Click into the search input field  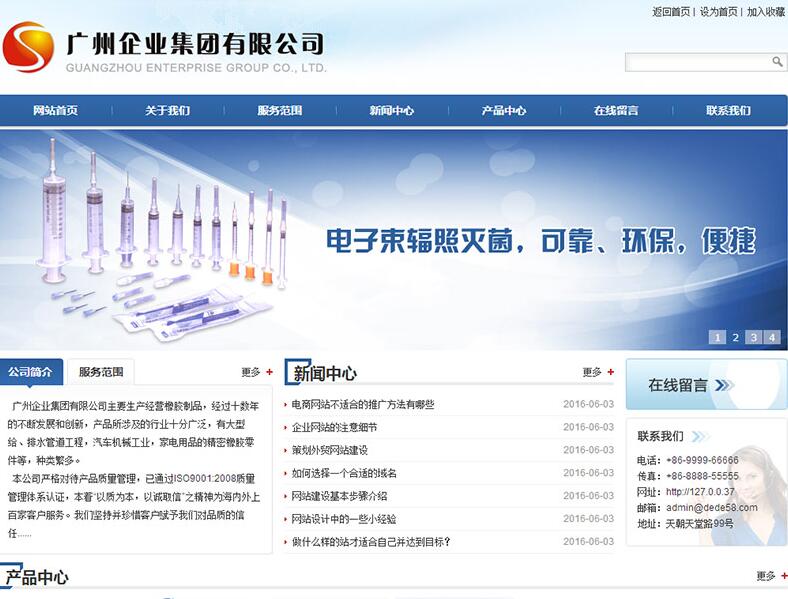pyautogui.click(x=697, y=62)
